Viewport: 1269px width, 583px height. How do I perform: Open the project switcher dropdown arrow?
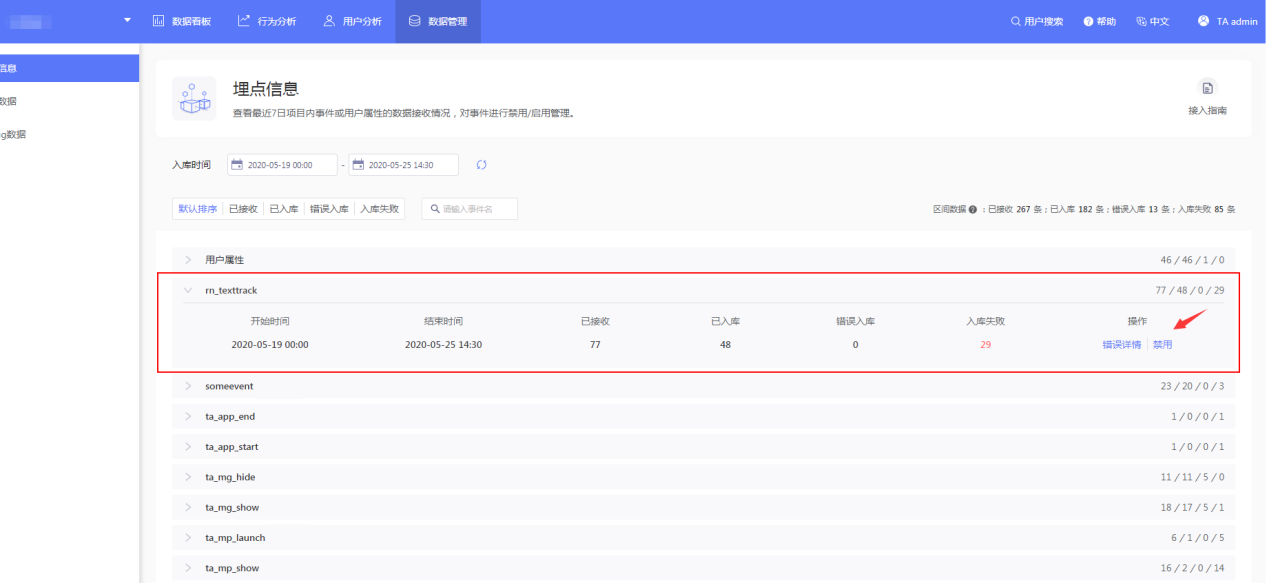[x=127, y=21]
